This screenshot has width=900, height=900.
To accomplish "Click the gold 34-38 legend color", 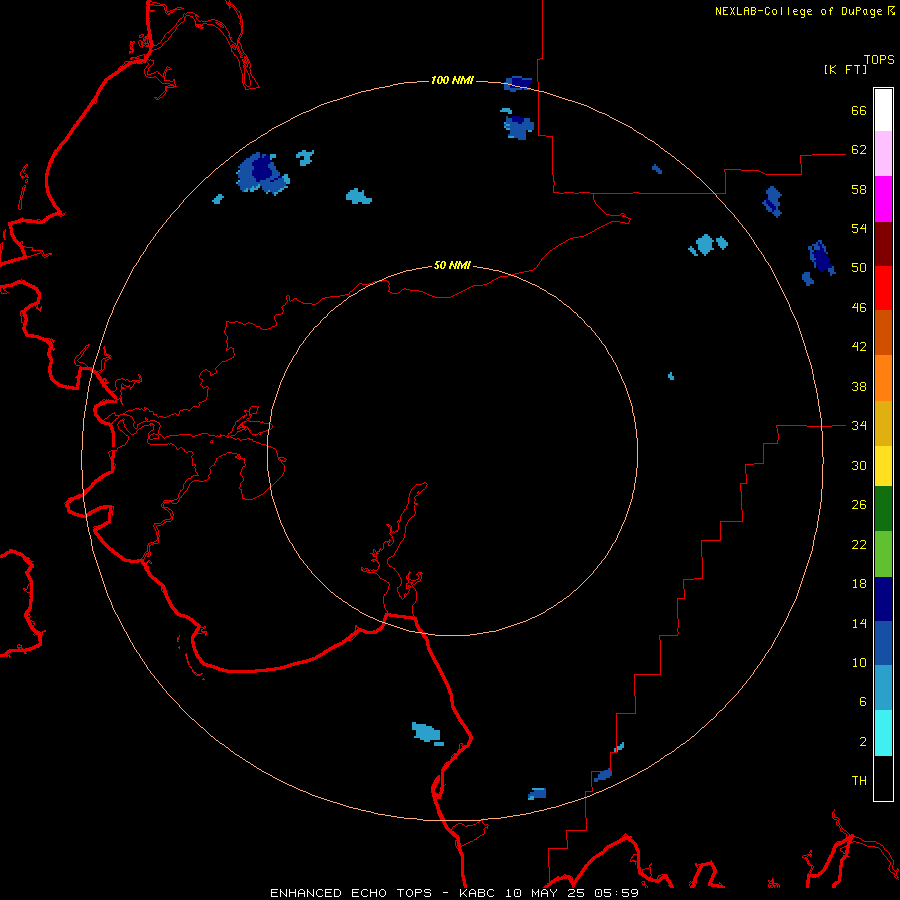I will tap(883, 423).
